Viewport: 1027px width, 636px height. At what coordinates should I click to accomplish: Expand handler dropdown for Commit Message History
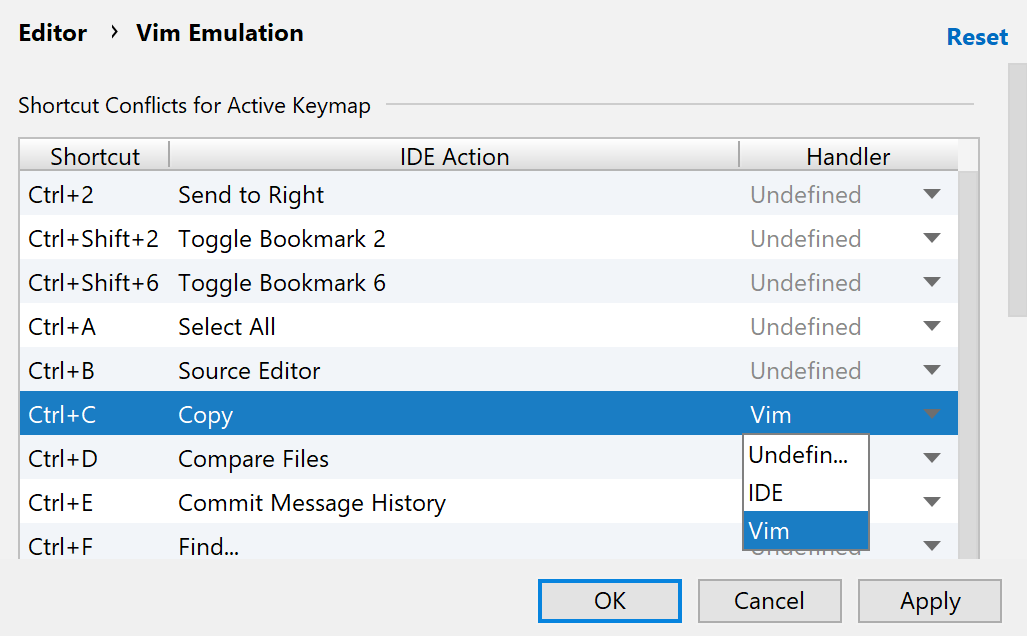932,503
